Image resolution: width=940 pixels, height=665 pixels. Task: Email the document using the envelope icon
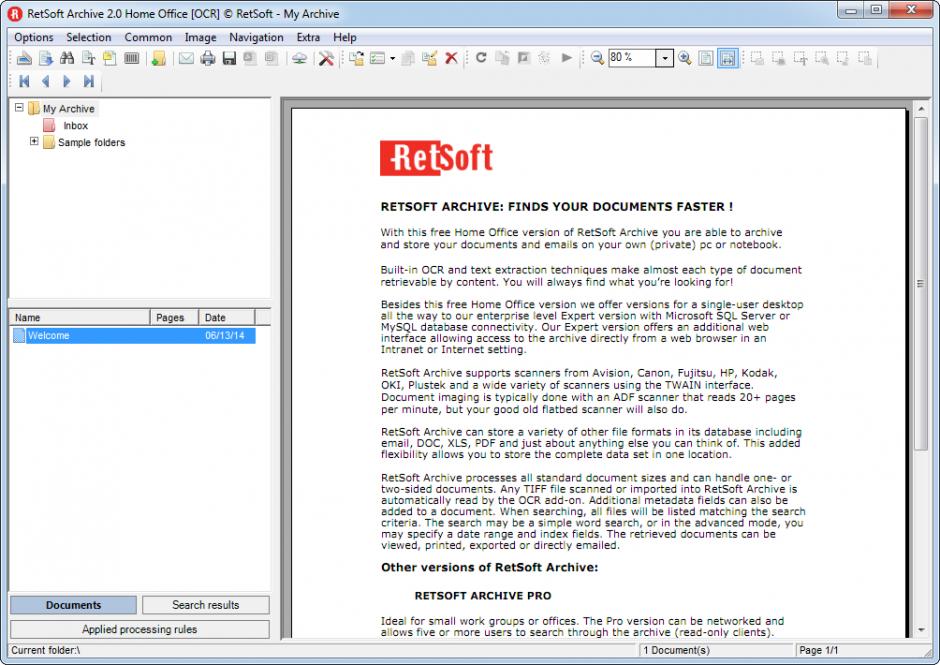pos(186,58)
